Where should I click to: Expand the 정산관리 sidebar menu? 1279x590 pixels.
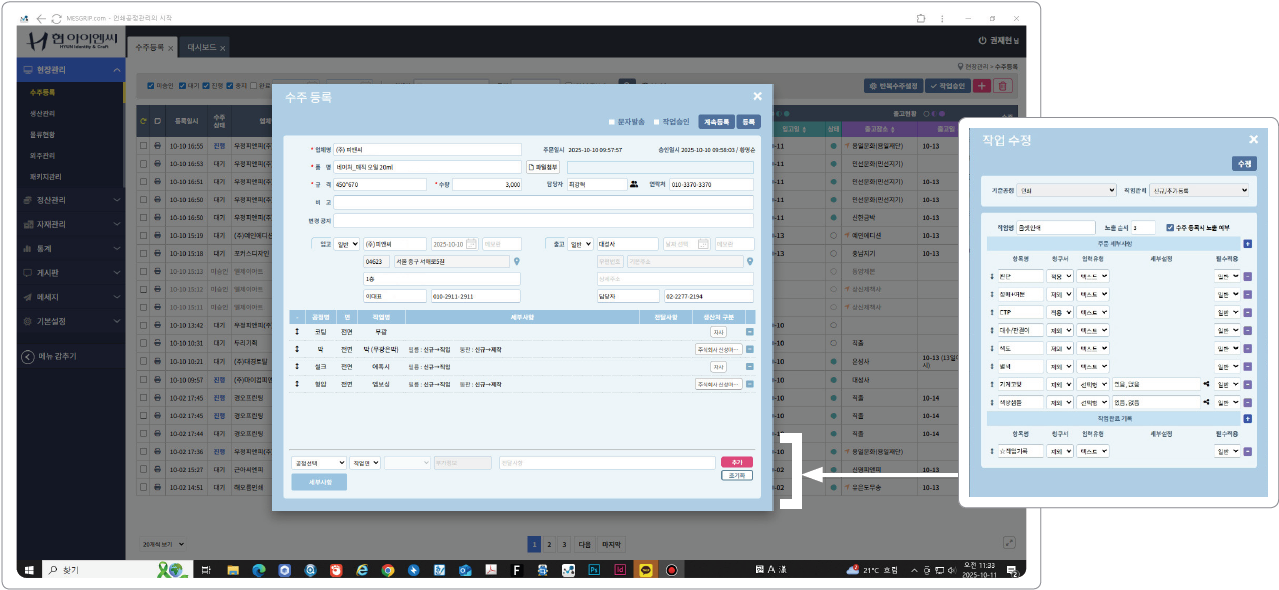tap(72, 200)
